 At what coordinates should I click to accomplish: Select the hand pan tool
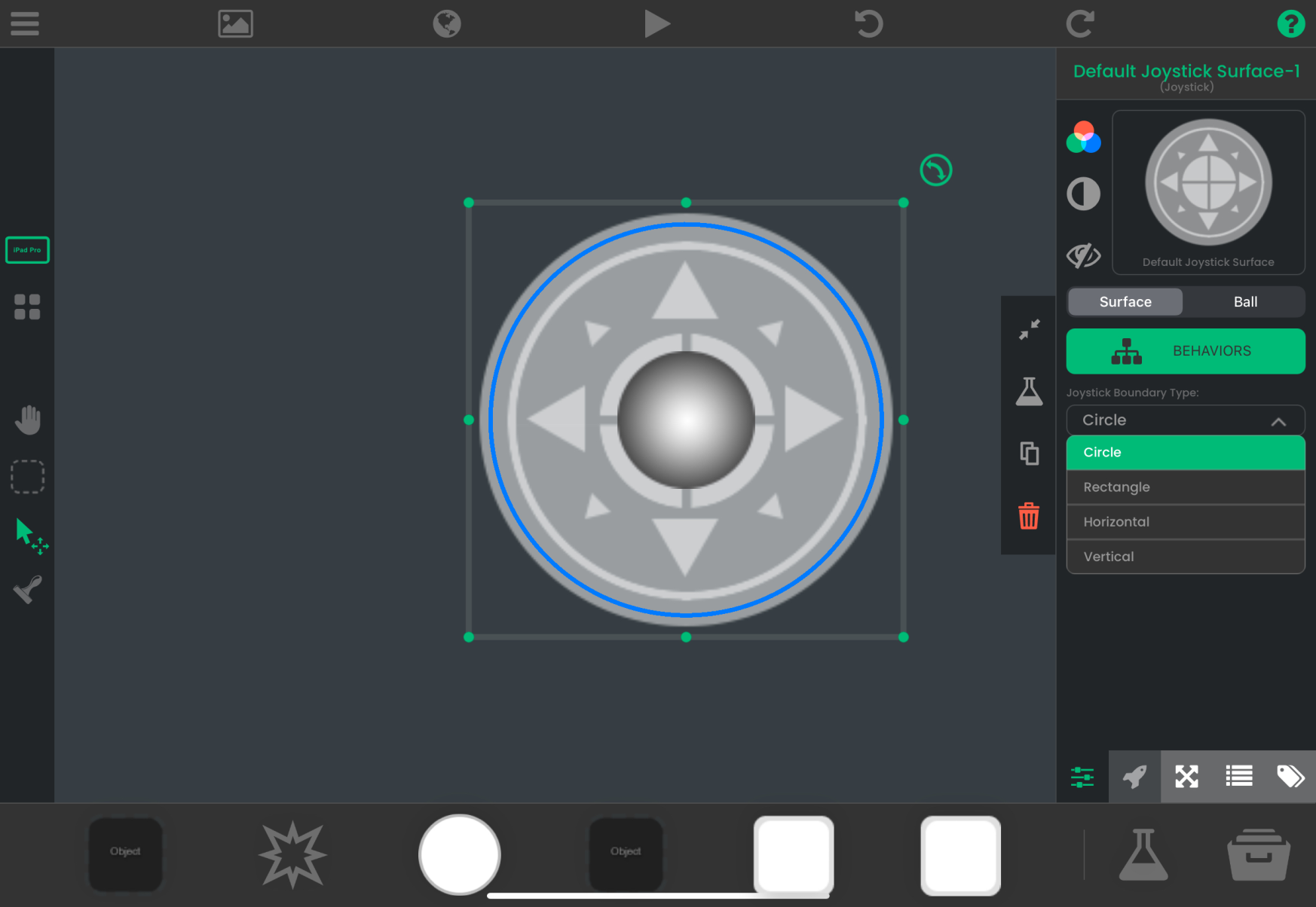tap(28, 420)
